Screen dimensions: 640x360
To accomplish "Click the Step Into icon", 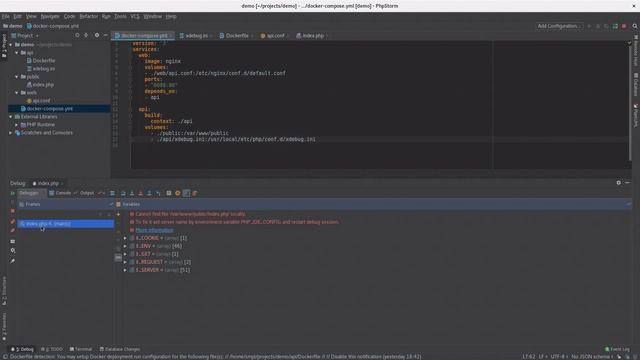I will [x=132, y=193].
